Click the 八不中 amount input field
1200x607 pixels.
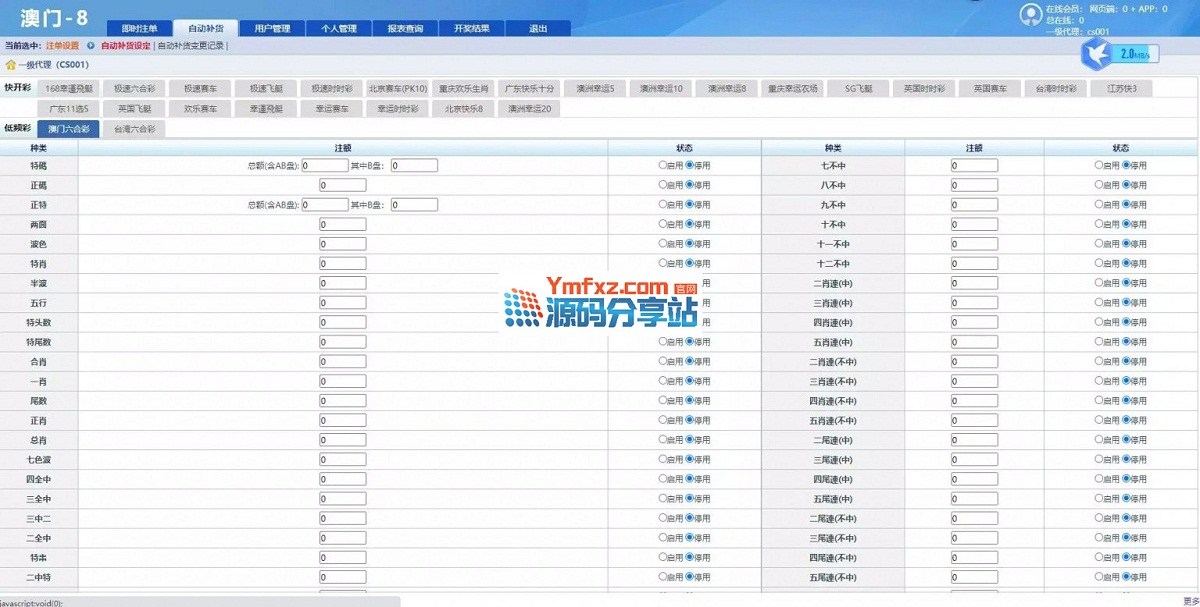[974, 185]
